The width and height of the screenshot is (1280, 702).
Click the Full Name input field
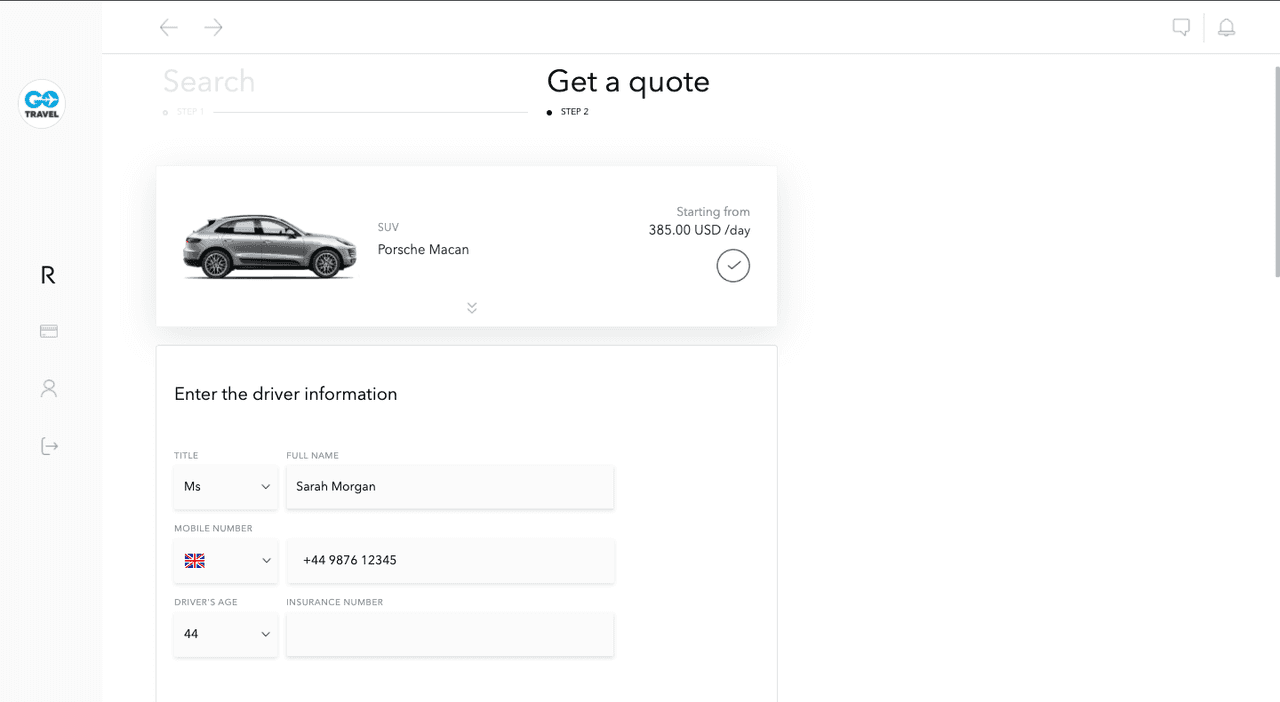[x=450, y=487]
